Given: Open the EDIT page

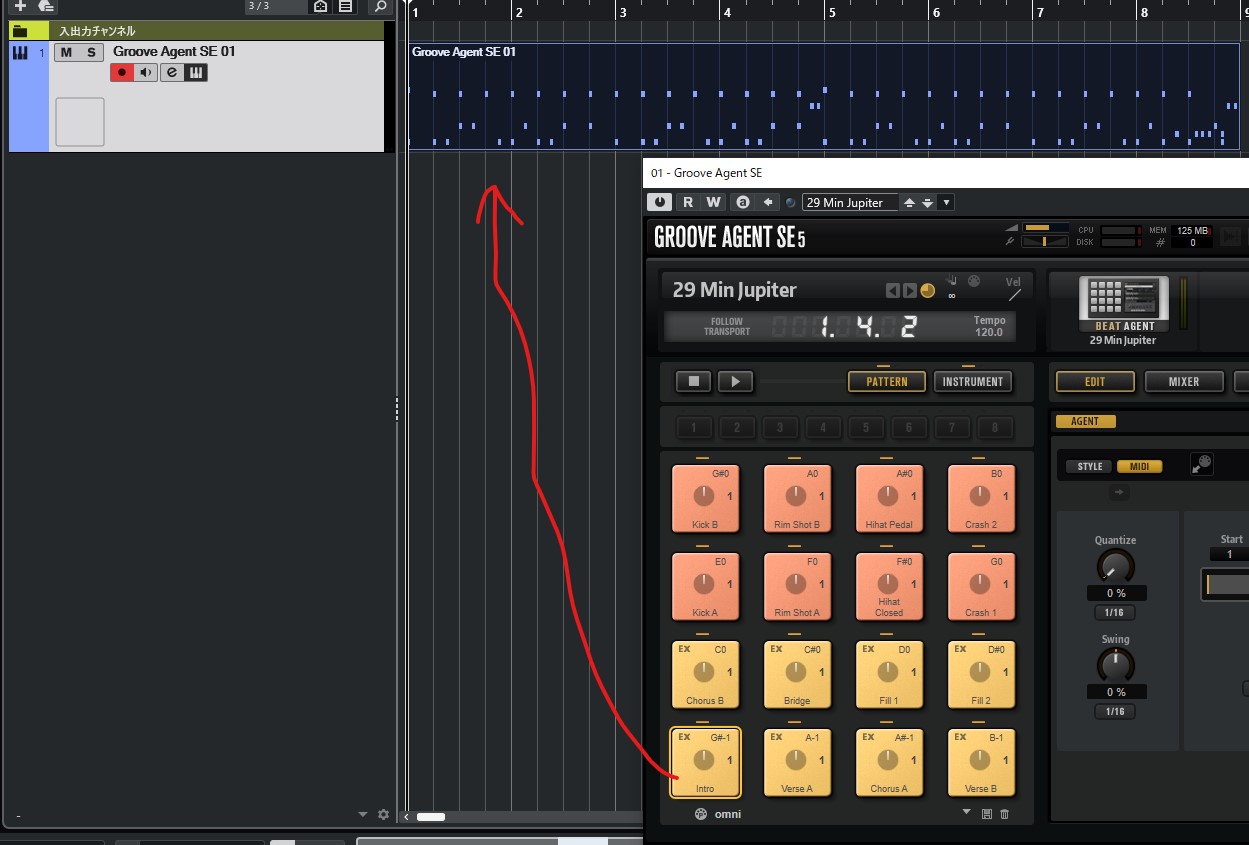Looking at the screenshot, I should click(x=1096, y=381).
